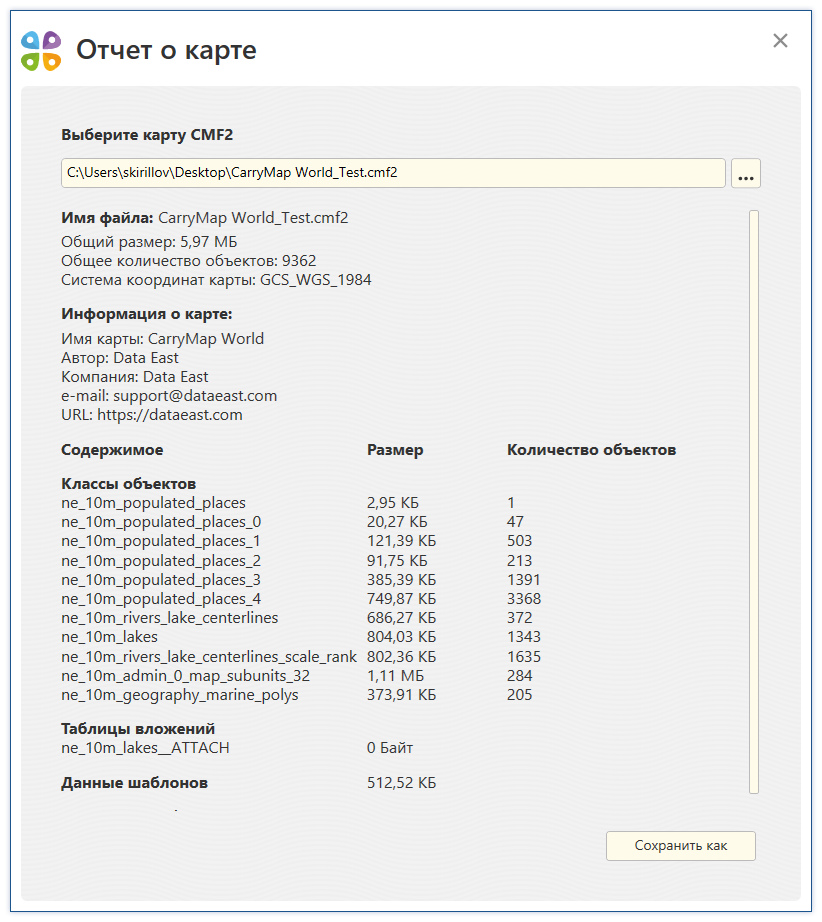Click the object count 1635

click(523, 657)
